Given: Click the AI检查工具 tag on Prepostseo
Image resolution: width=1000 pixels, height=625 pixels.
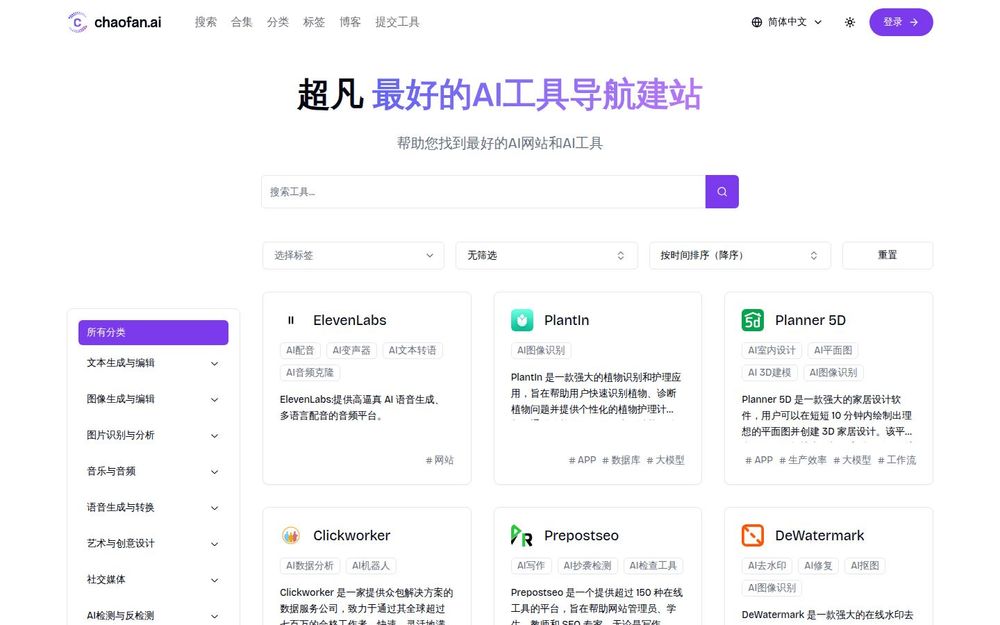Looking at the screenshot, I should click(653, 566).
